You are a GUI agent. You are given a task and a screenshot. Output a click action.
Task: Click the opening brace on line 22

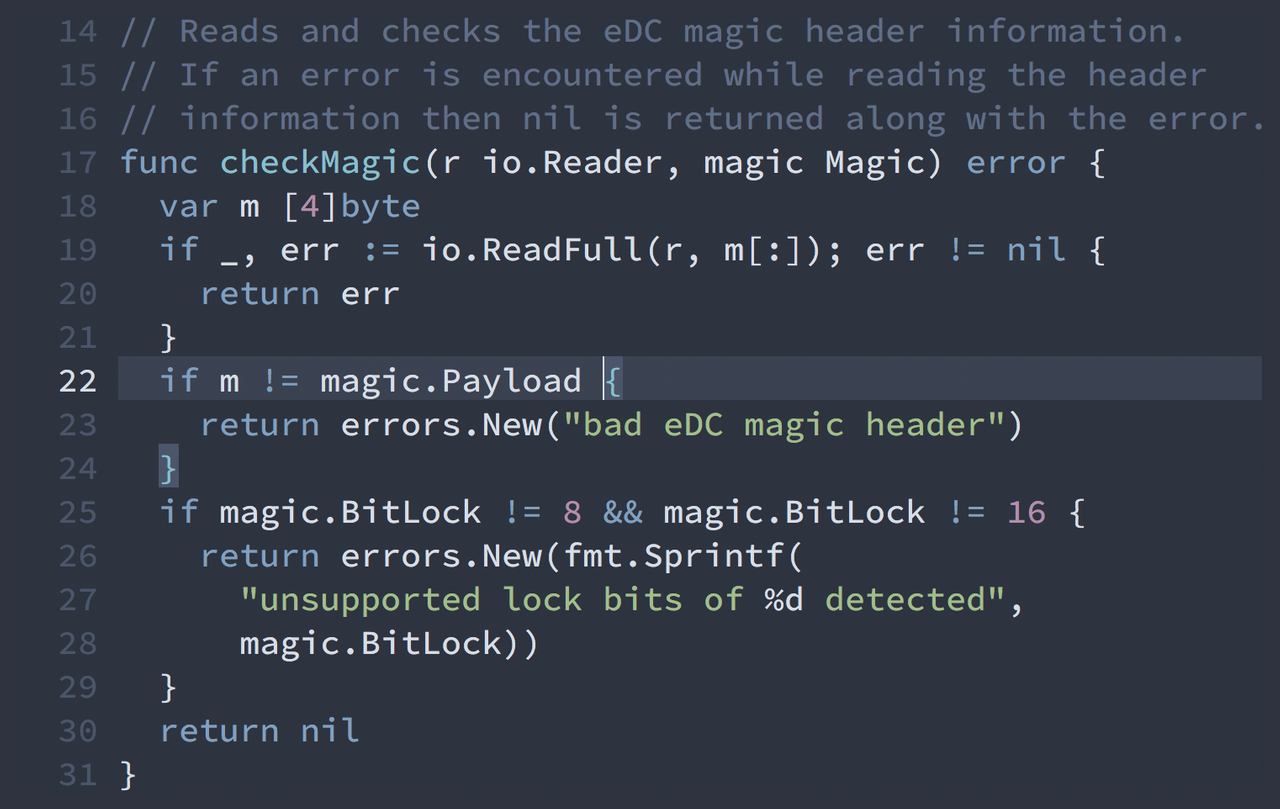tap(613, 381)
